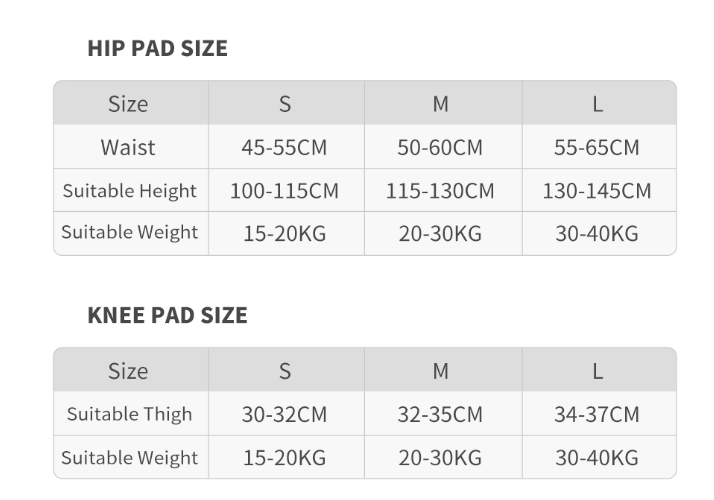Click Suitable Weight label in hip pad table
Screen dimensions: 714x500
point(130,233)
